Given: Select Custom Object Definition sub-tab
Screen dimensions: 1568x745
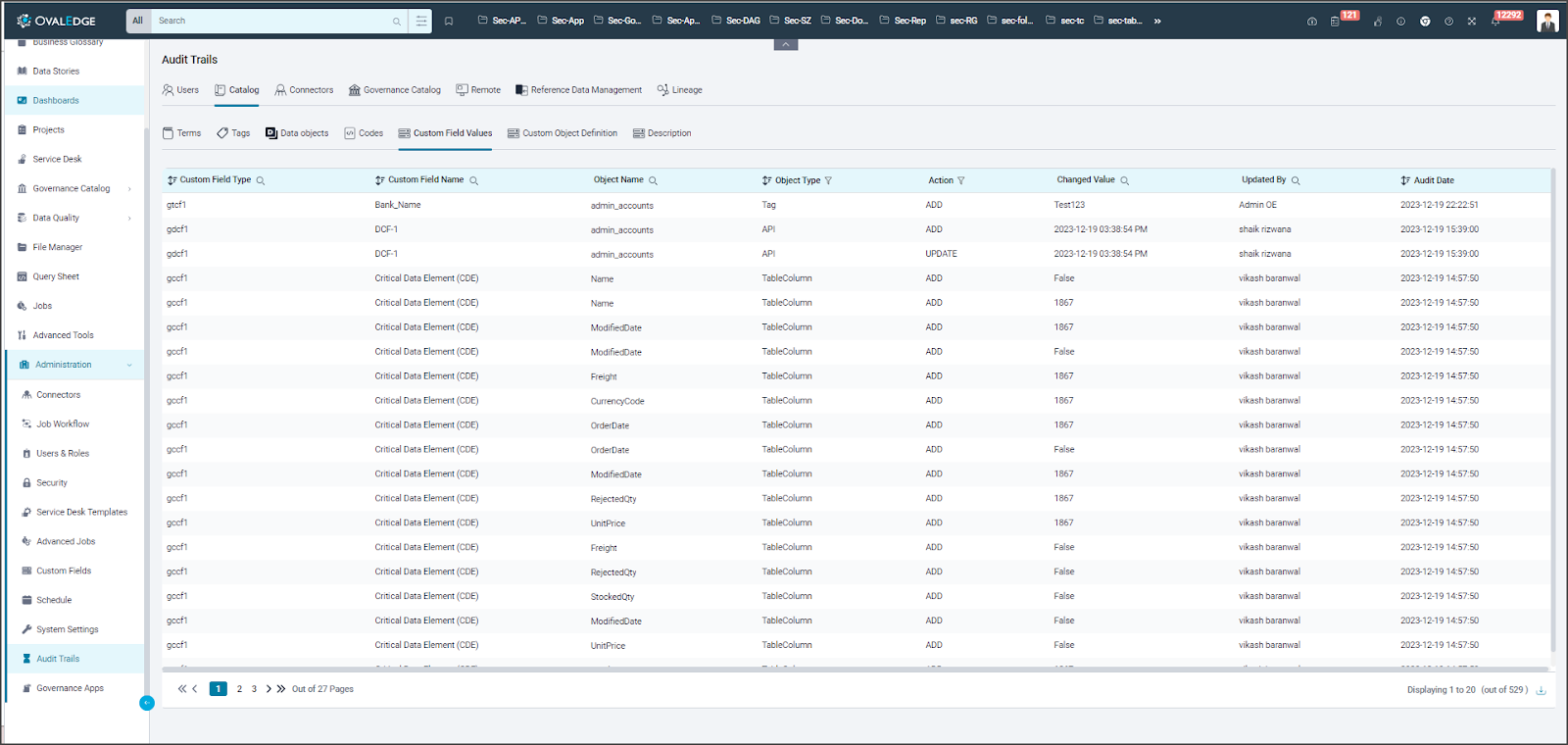Looking at the screenshot, I should point(563,133).
